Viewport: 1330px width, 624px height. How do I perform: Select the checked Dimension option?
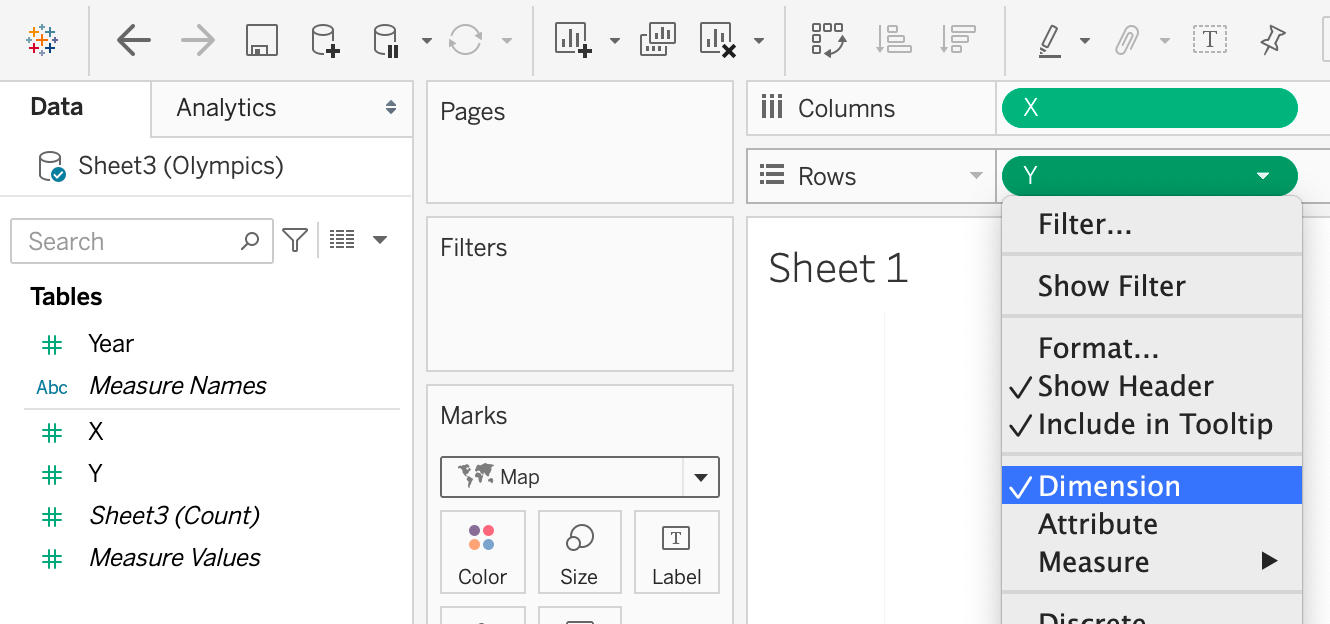1109,486
